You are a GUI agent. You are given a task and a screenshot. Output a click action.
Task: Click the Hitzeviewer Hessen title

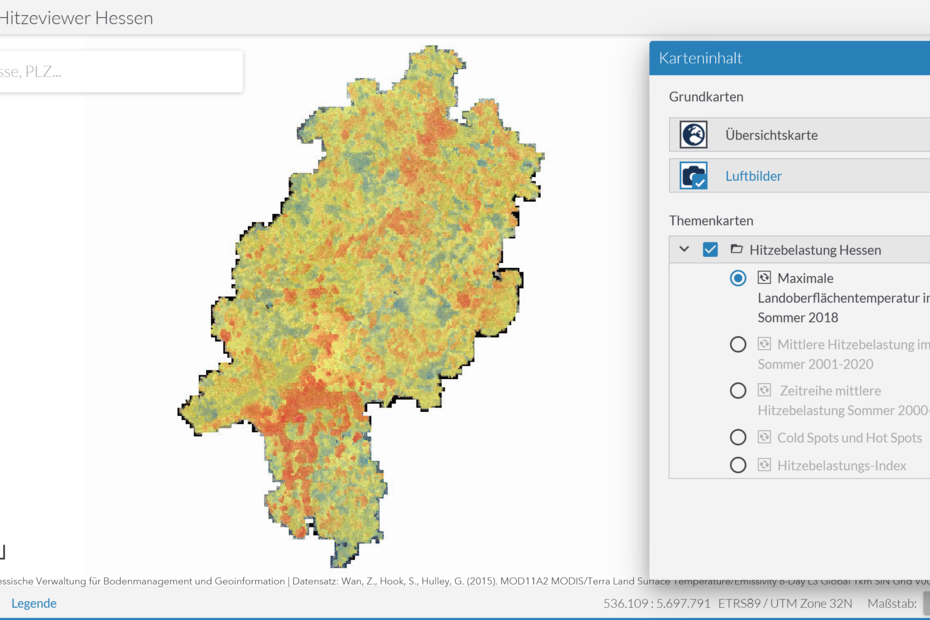pos(76,18)
